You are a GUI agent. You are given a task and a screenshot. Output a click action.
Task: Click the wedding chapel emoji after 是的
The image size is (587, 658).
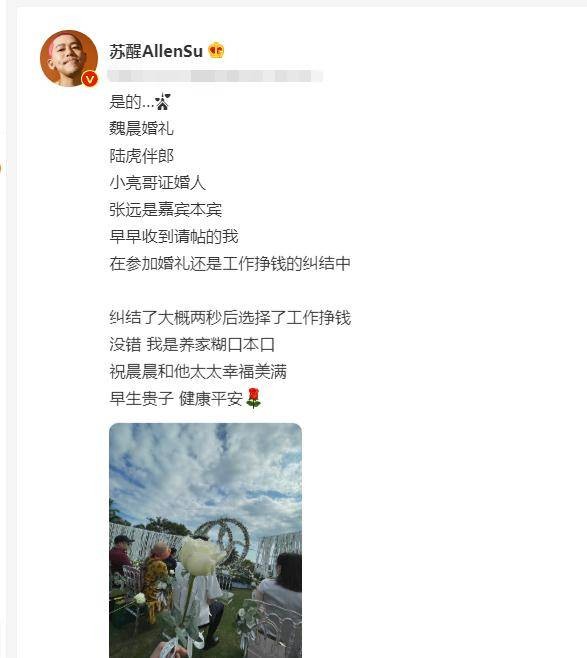point(162,102)
